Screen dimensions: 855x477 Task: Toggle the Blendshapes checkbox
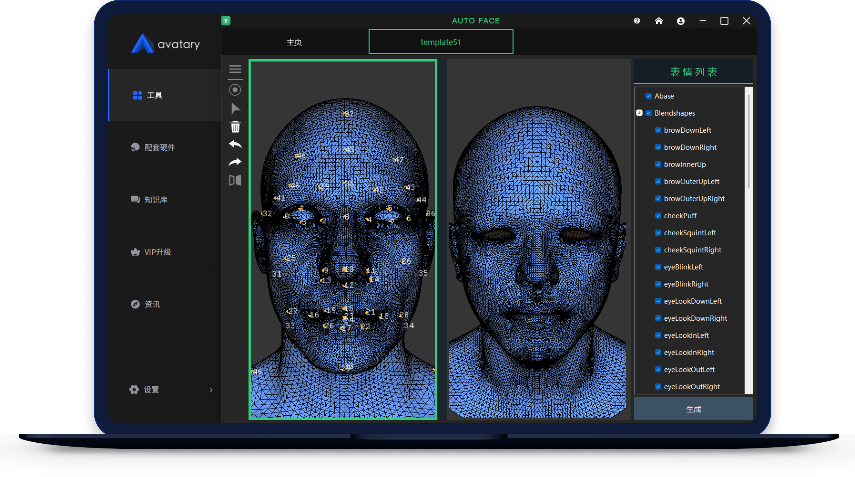pyautogui.click(x=649, y=113)
